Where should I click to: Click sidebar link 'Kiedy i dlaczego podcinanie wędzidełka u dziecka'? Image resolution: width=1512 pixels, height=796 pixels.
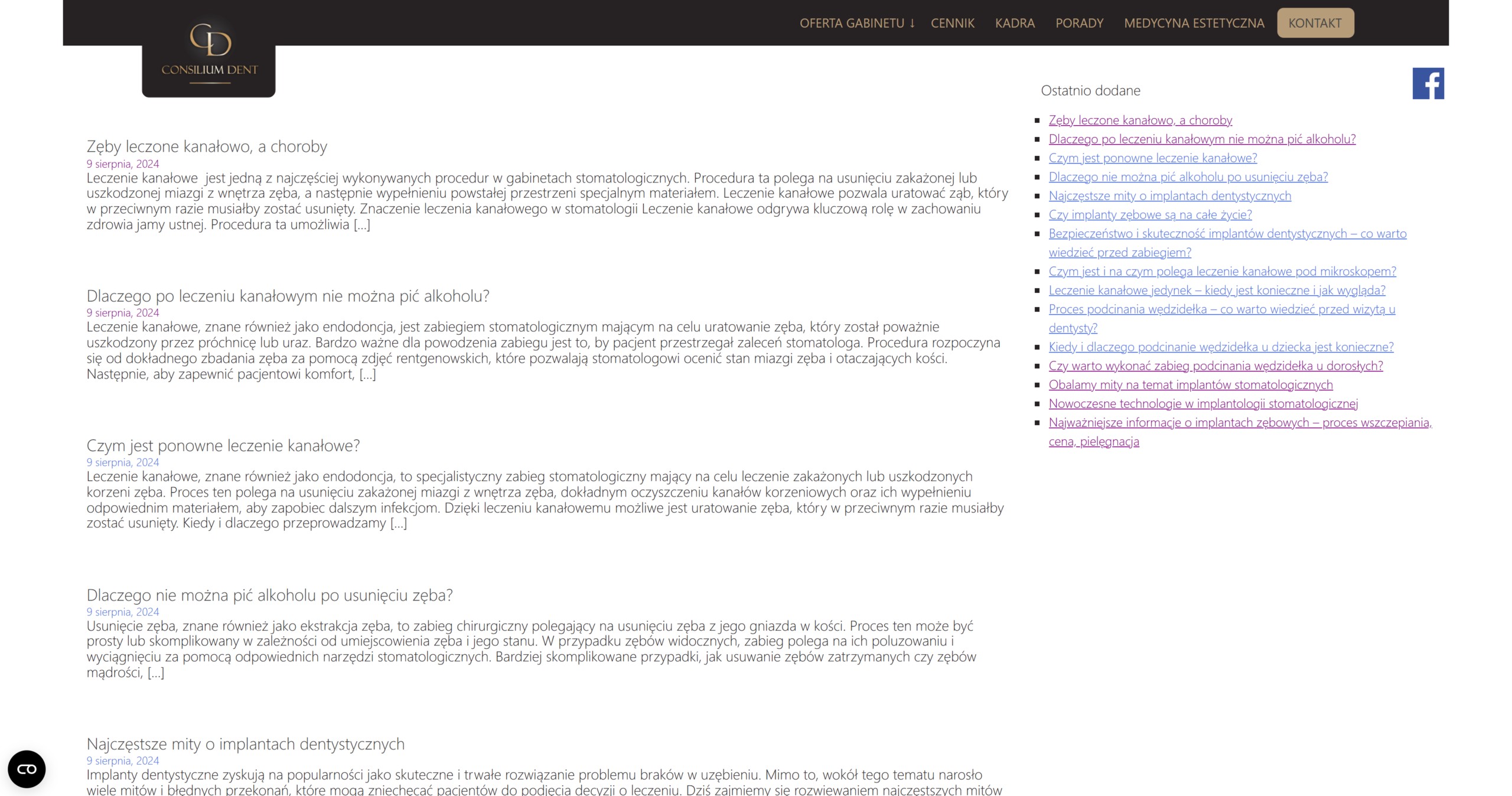coord(1221,347)
